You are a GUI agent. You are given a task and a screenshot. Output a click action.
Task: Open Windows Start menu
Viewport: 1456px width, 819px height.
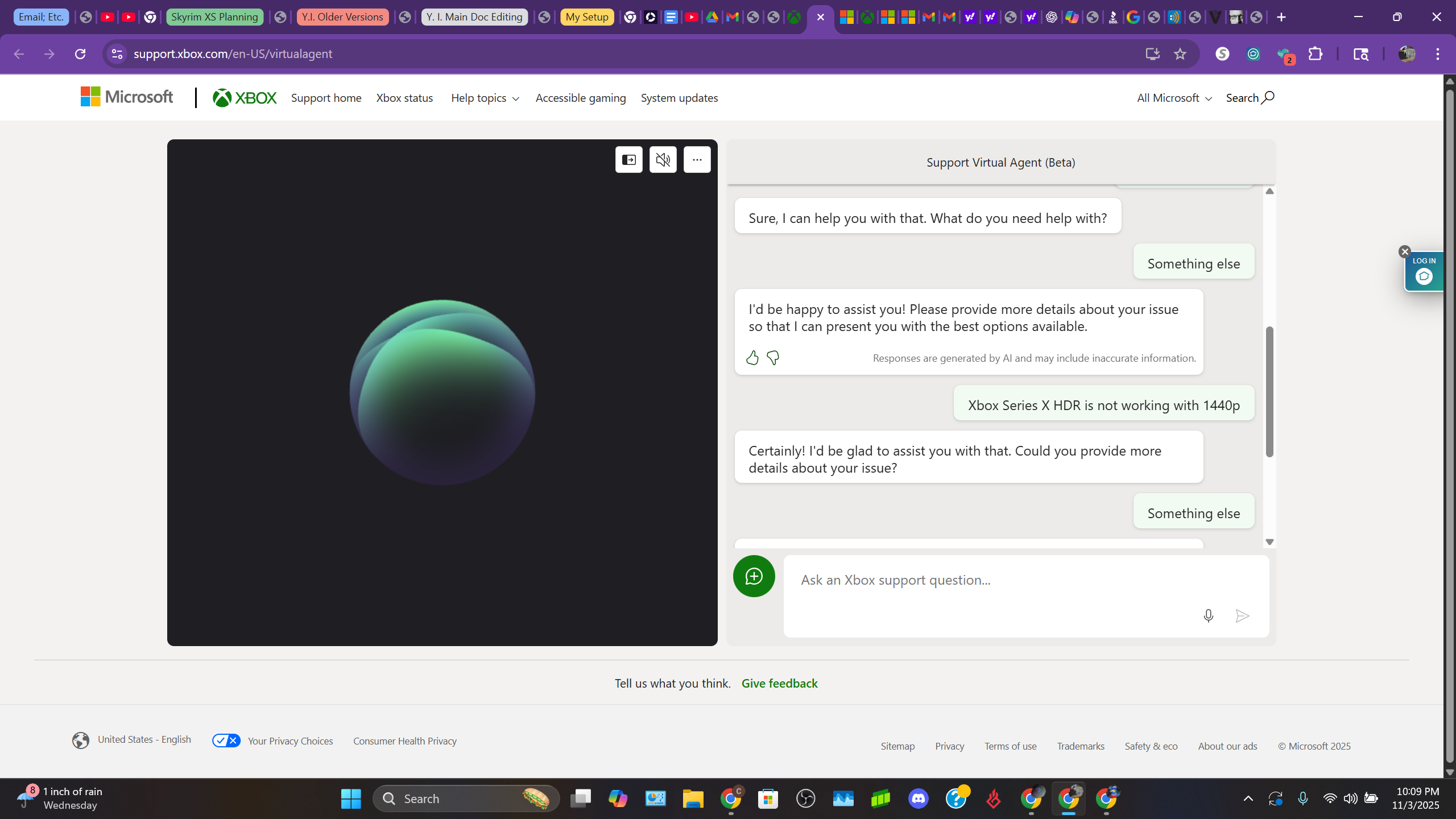tap(351, 799)
